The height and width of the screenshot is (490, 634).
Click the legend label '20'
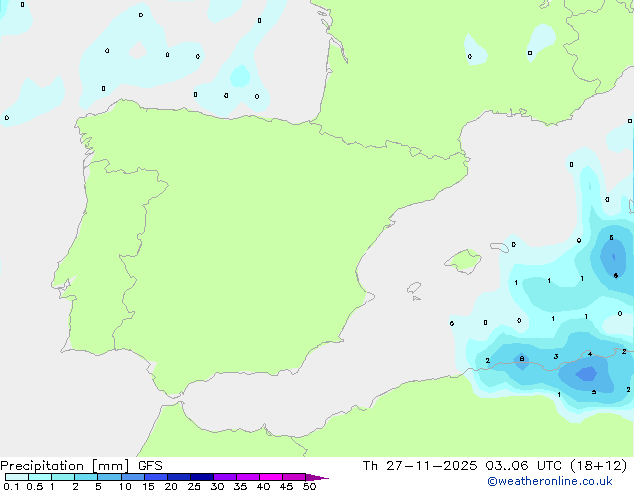pyautogui.click(x=171, y=486)
